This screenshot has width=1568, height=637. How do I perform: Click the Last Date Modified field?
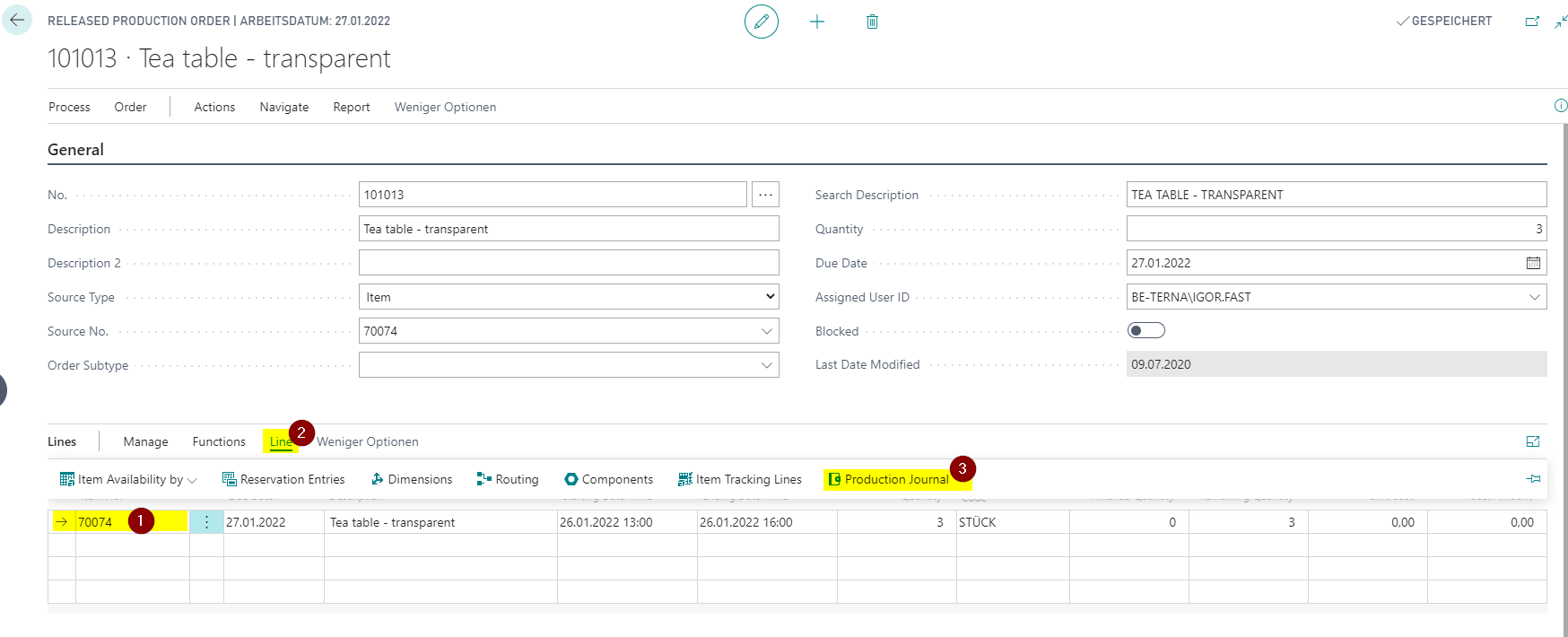click(1337, 364)
